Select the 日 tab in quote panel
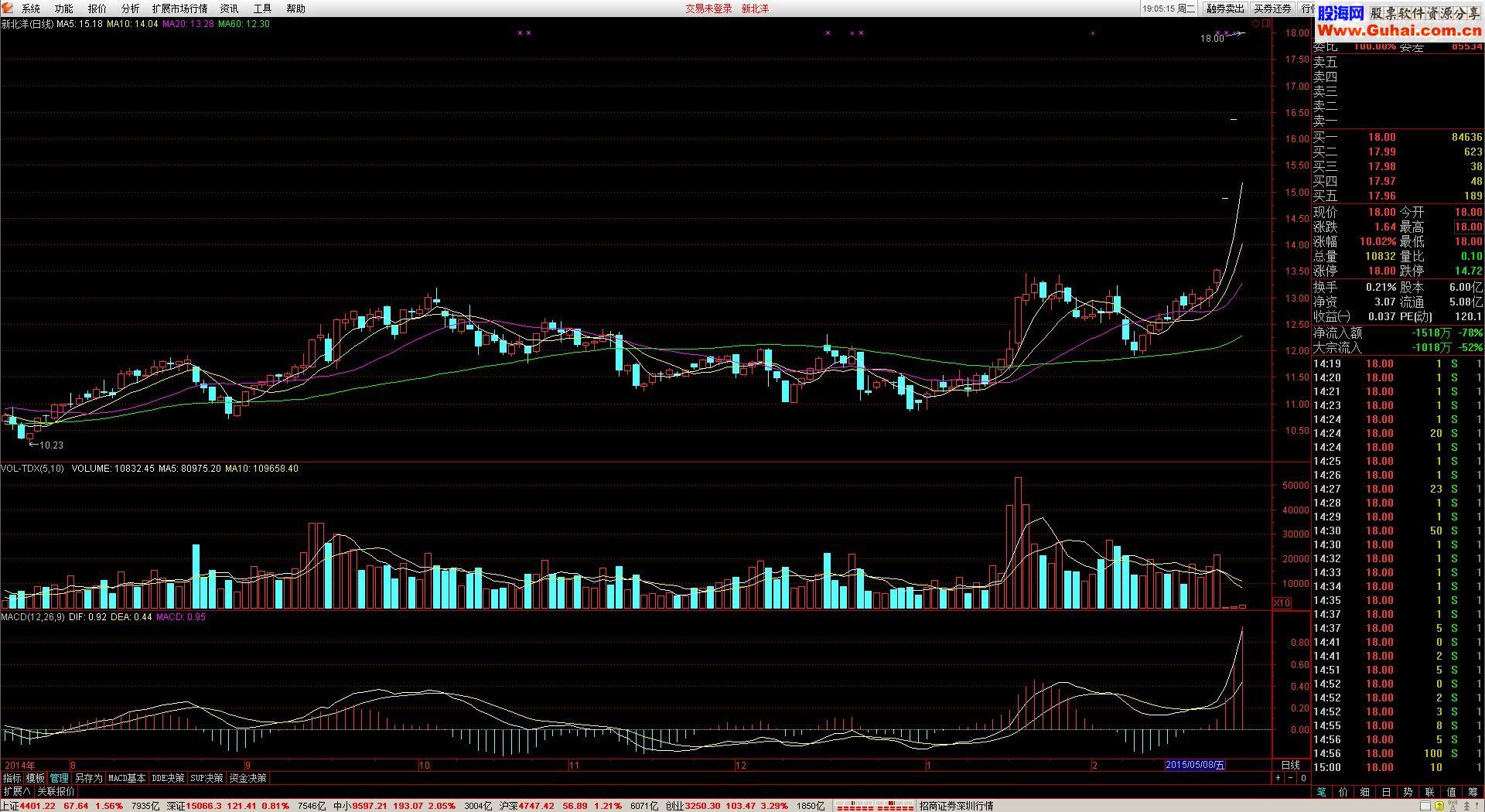Image resolution: width=1485 pixels, height=812 pixels. (1387, 792)
